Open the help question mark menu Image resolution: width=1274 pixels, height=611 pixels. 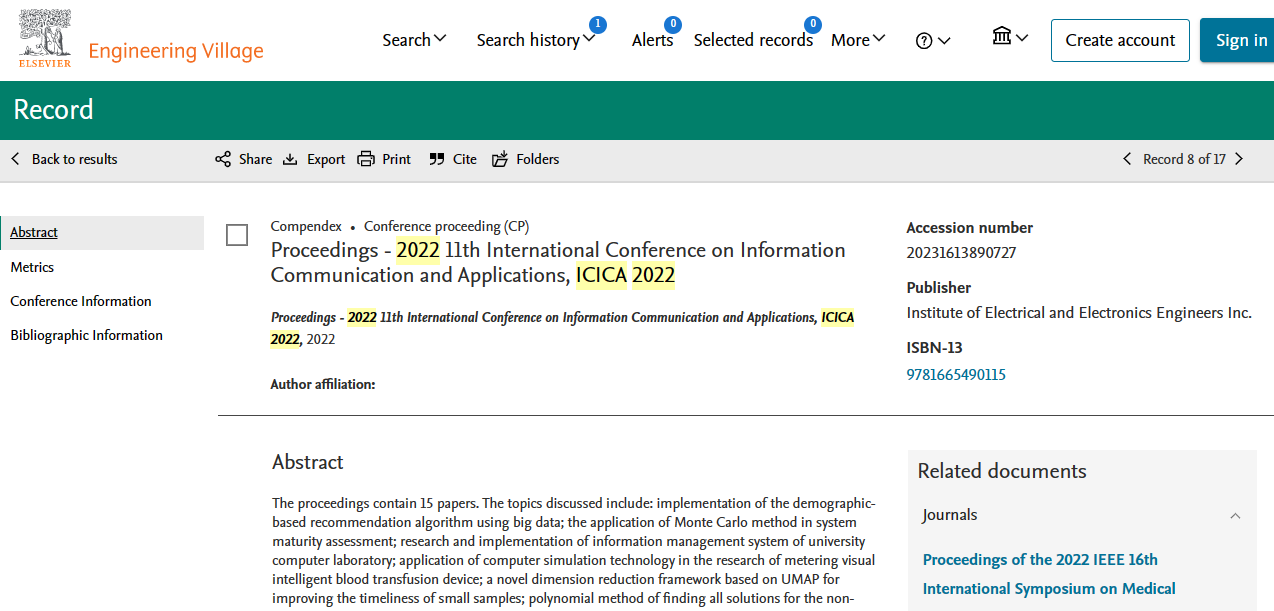tap(933, 41)
